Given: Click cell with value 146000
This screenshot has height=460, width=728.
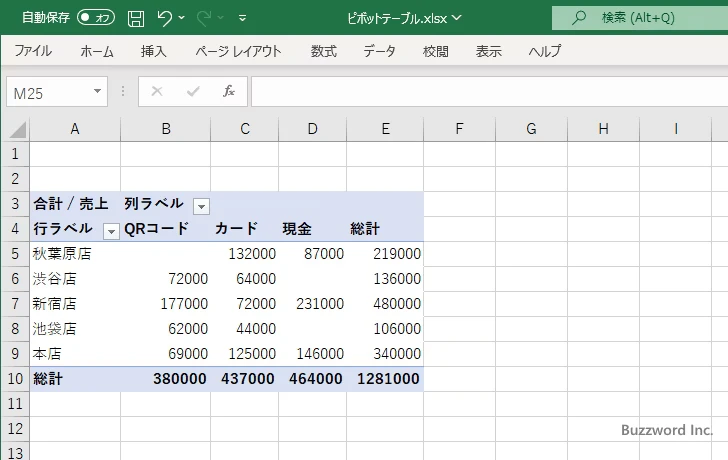Looking at the screenshot, I should (x=312, y=354).
